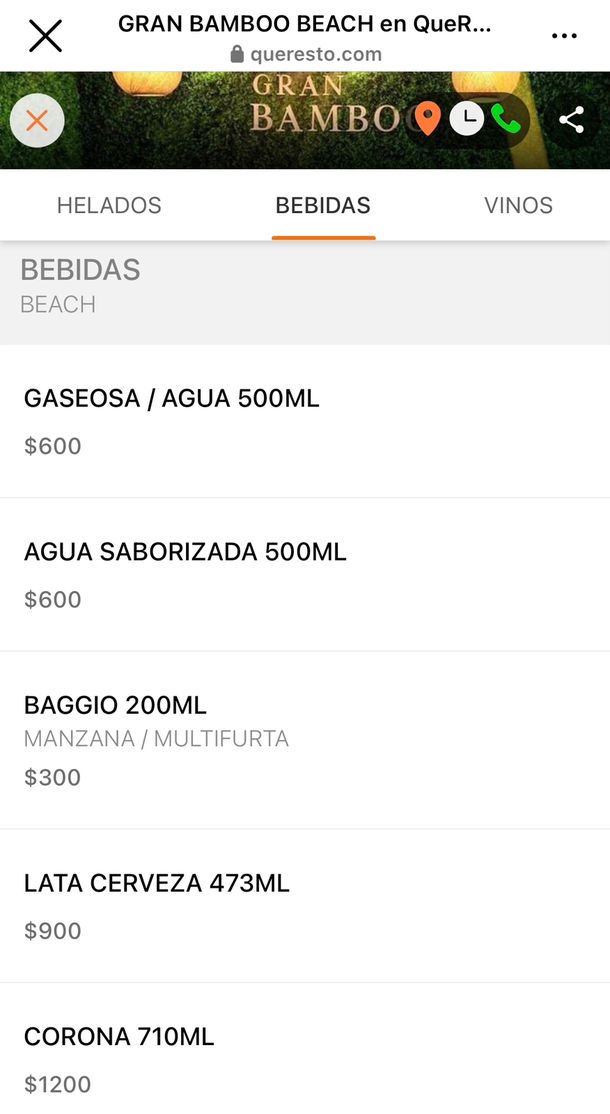Tap the Gran Bamboo Beach page title
The height and width of the screenshot is (1114, 610).
(x=305, y=24)
